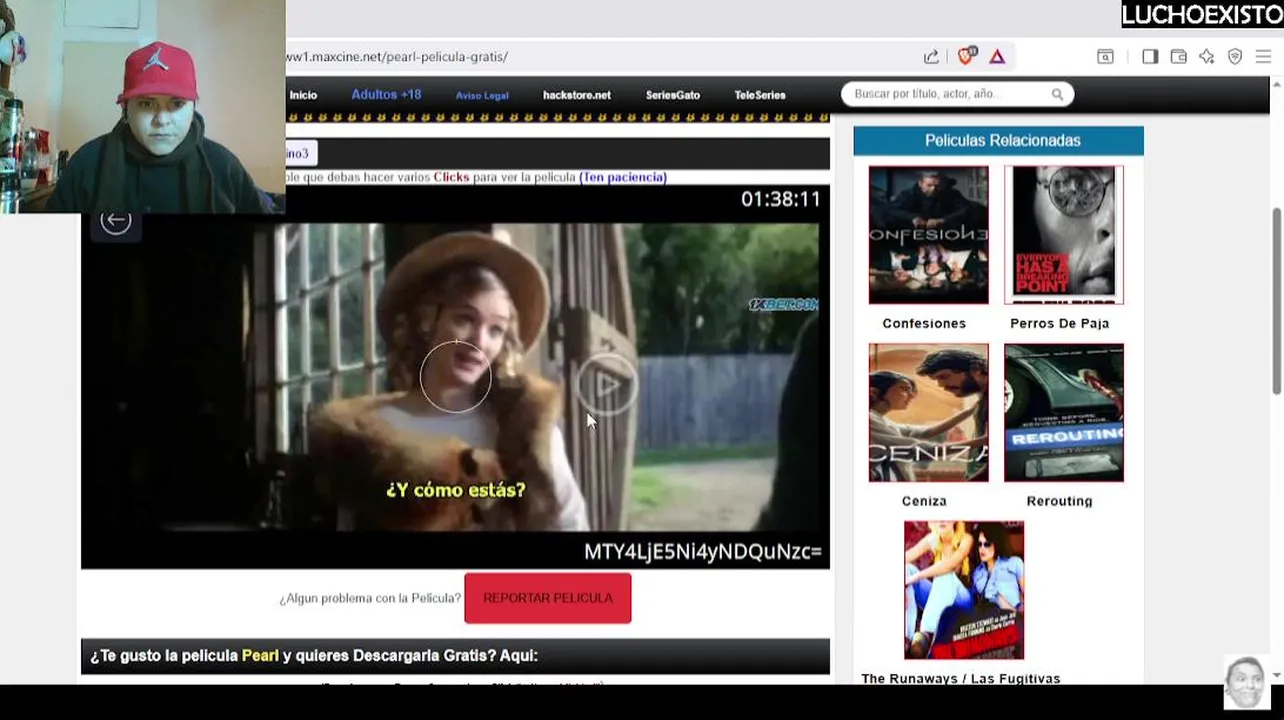Click the play button over the video

pyautogui.click(x=606, y=385)
